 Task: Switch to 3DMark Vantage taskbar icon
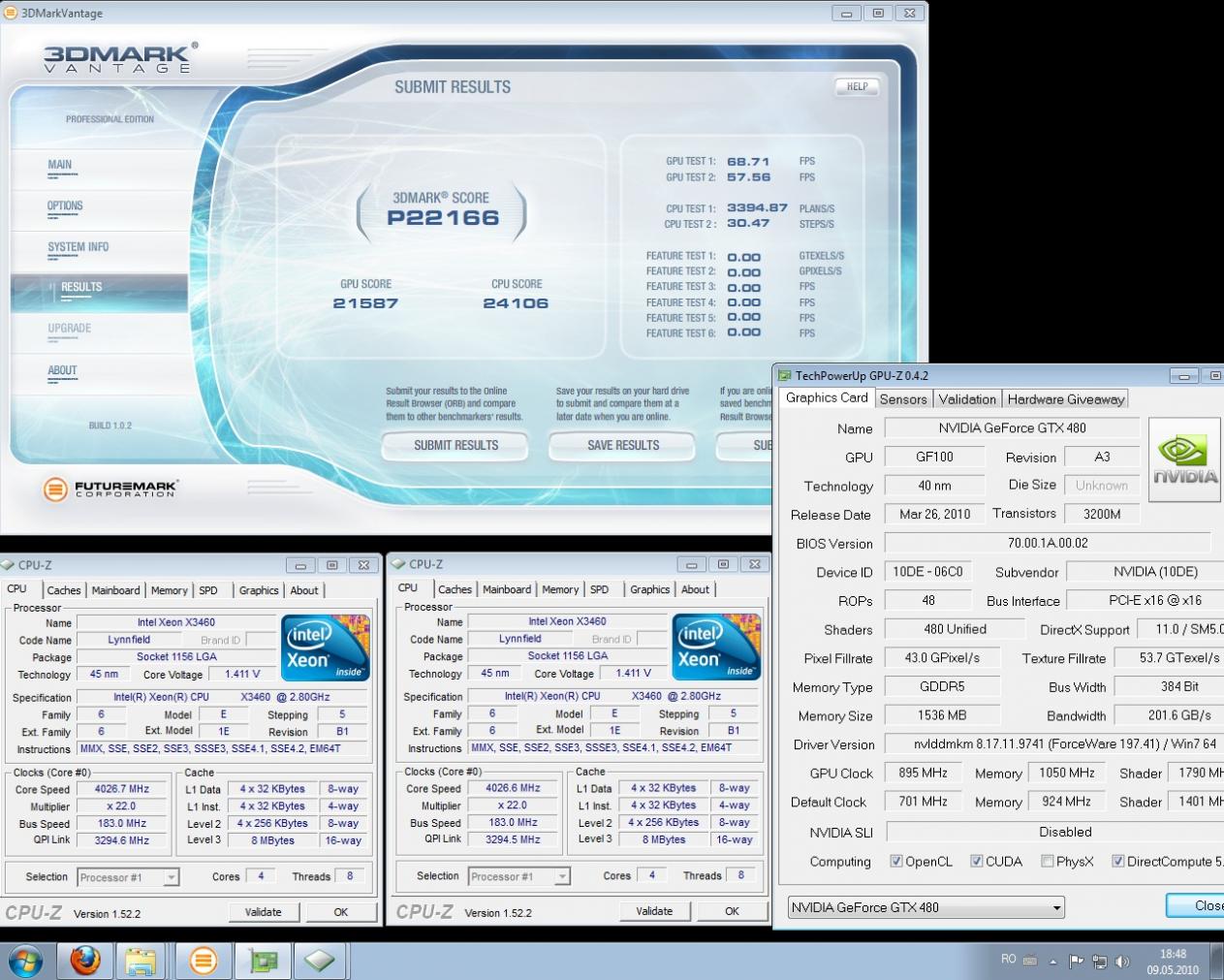click(x=204, y=961)
